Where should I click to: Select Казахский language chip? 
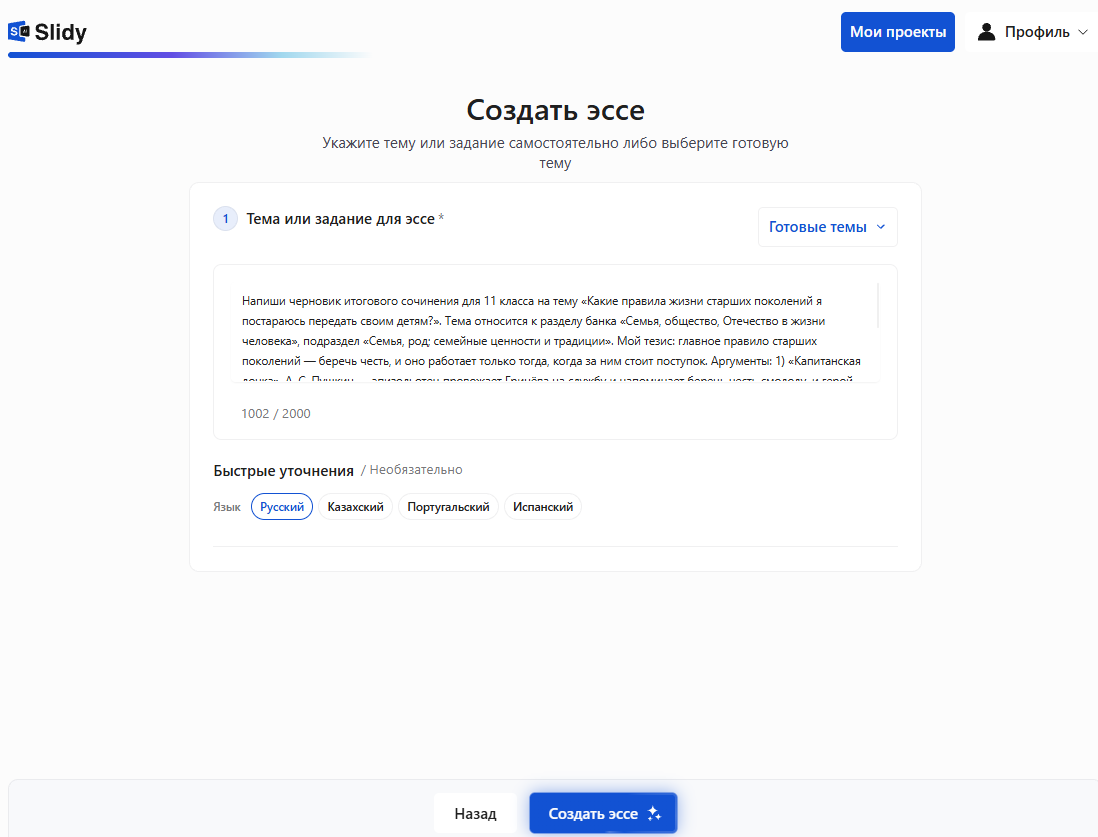pyautogui.click(x=355, y=506)
